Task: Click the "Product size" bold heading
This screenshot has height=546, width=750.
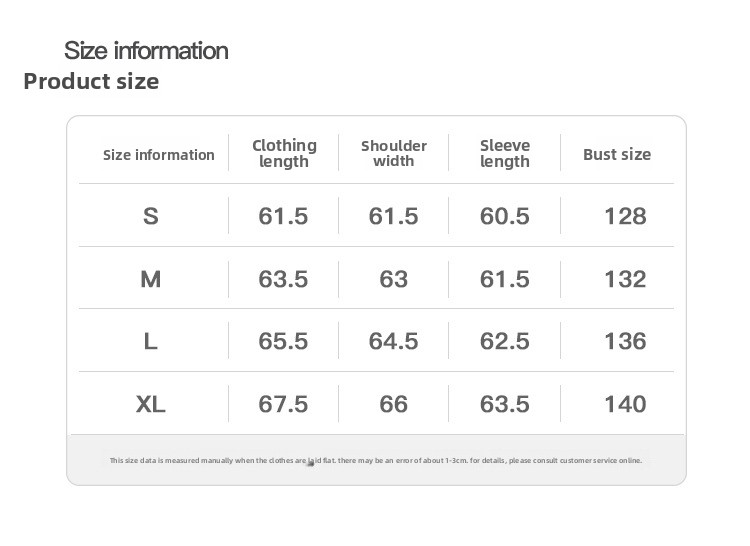Action: pos(91,81)
